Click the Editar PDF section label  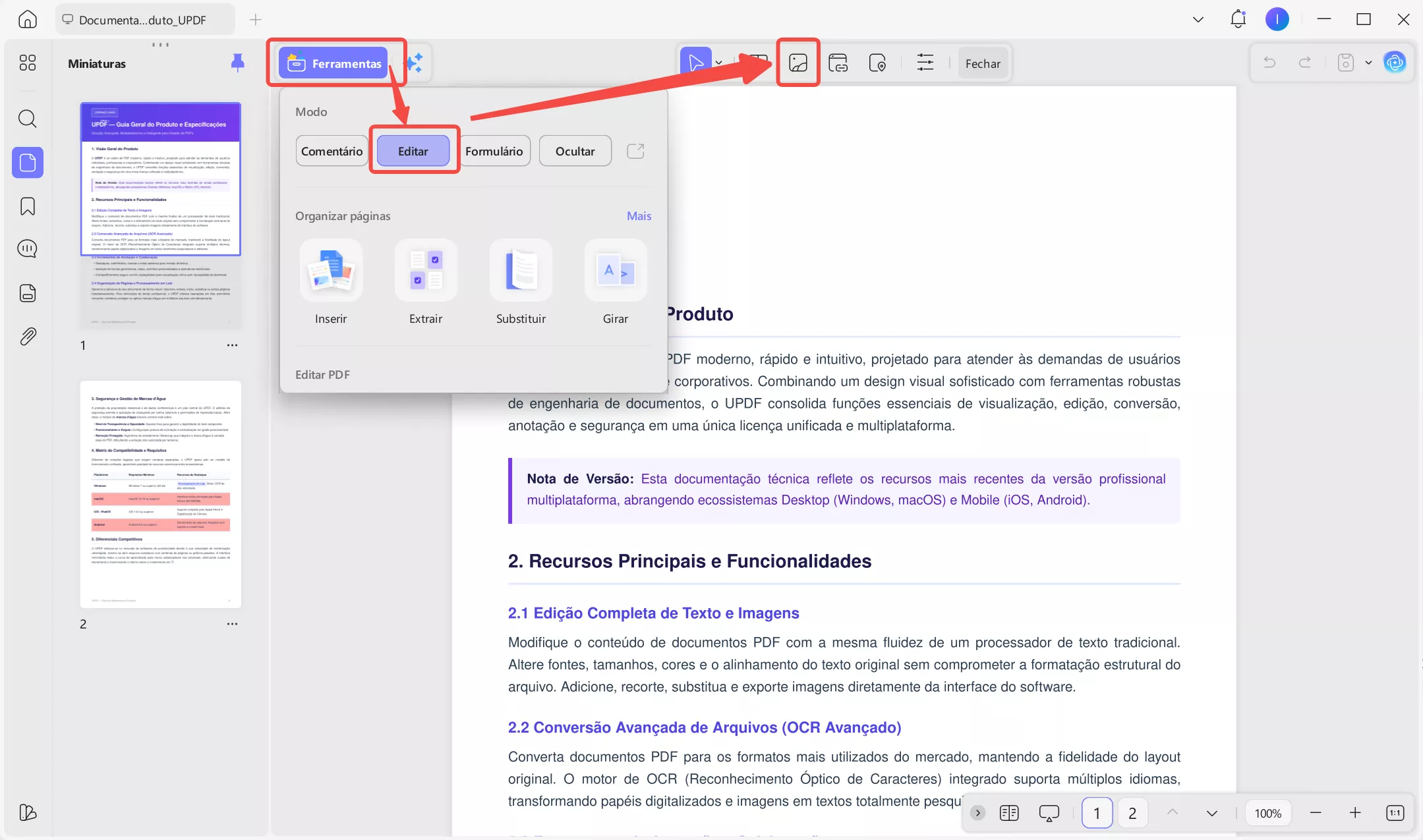pos(322,374)
